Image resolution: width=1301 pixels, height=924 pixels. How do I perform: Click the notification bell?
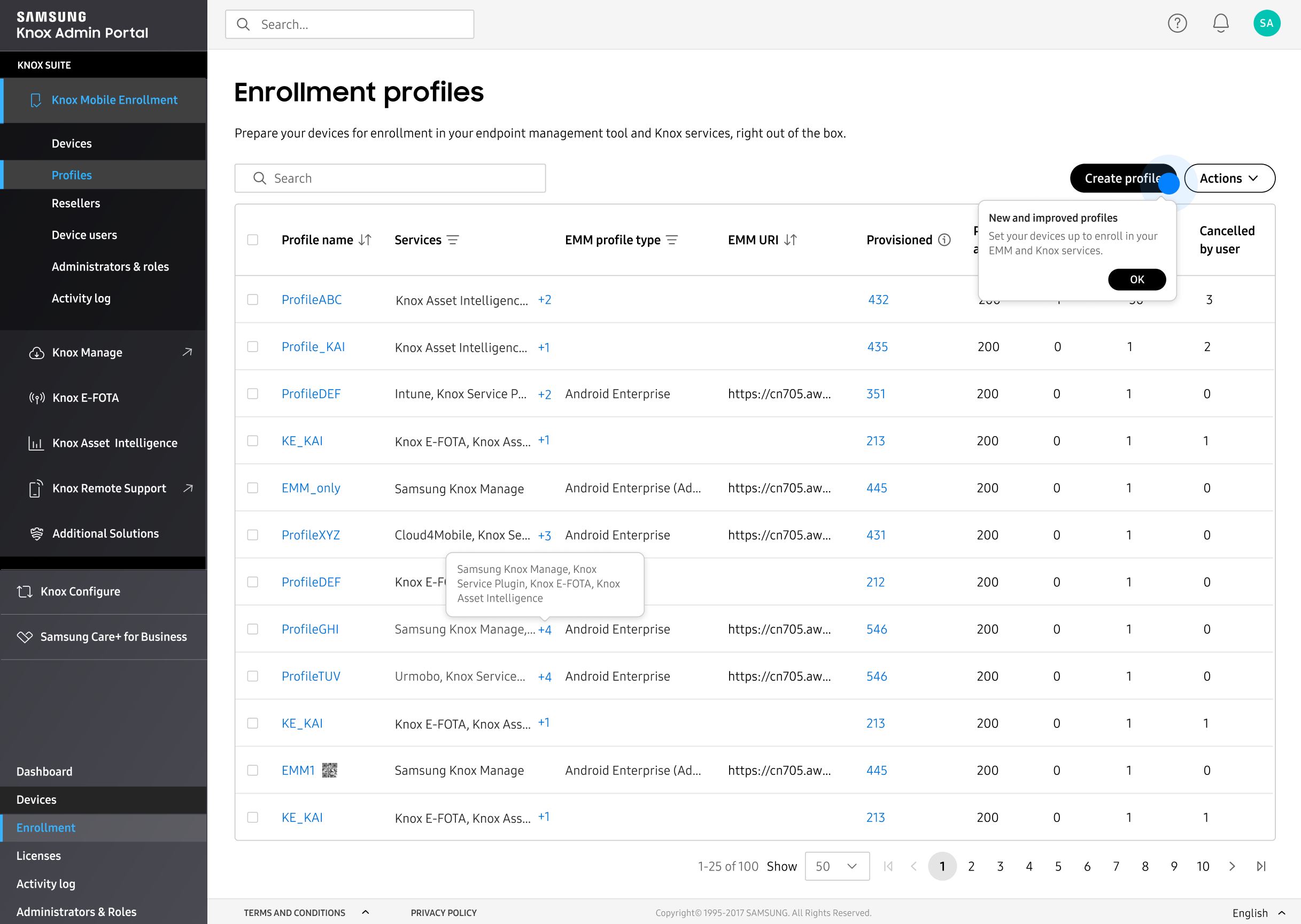pos(1219,24)
